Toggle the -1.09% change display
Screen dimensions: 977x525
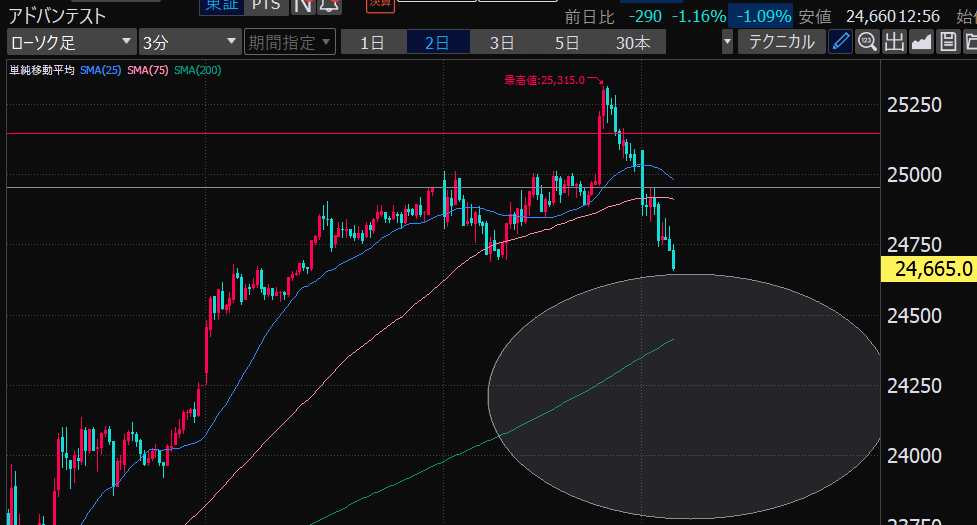point(763,17)
